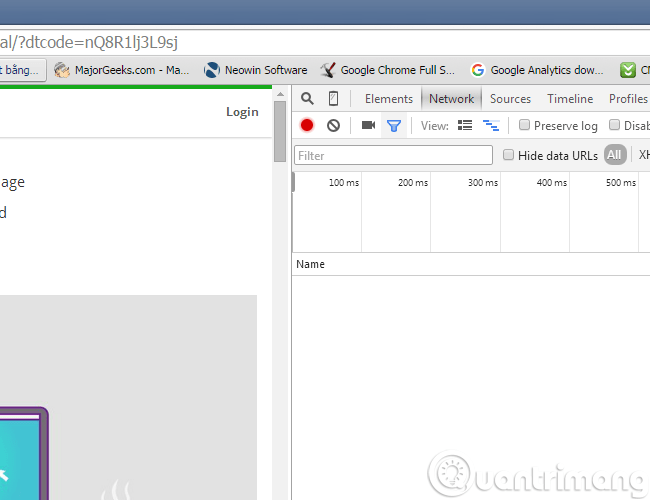
Task: Toggle the overview waterfall view icon
Action: (x=491, y=125)
